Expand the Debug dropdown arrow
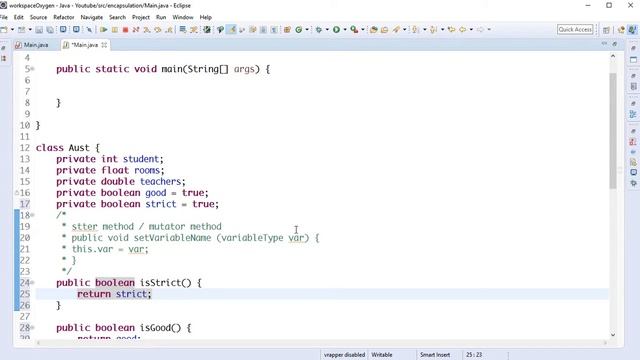This screenshot has height=360, width=640. click(327, 29)
